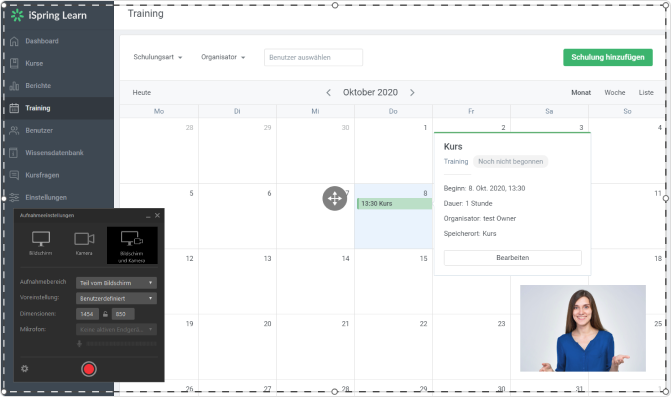
Task: Open Aufnahmebereich dropdown
Action: pos(116,283)
